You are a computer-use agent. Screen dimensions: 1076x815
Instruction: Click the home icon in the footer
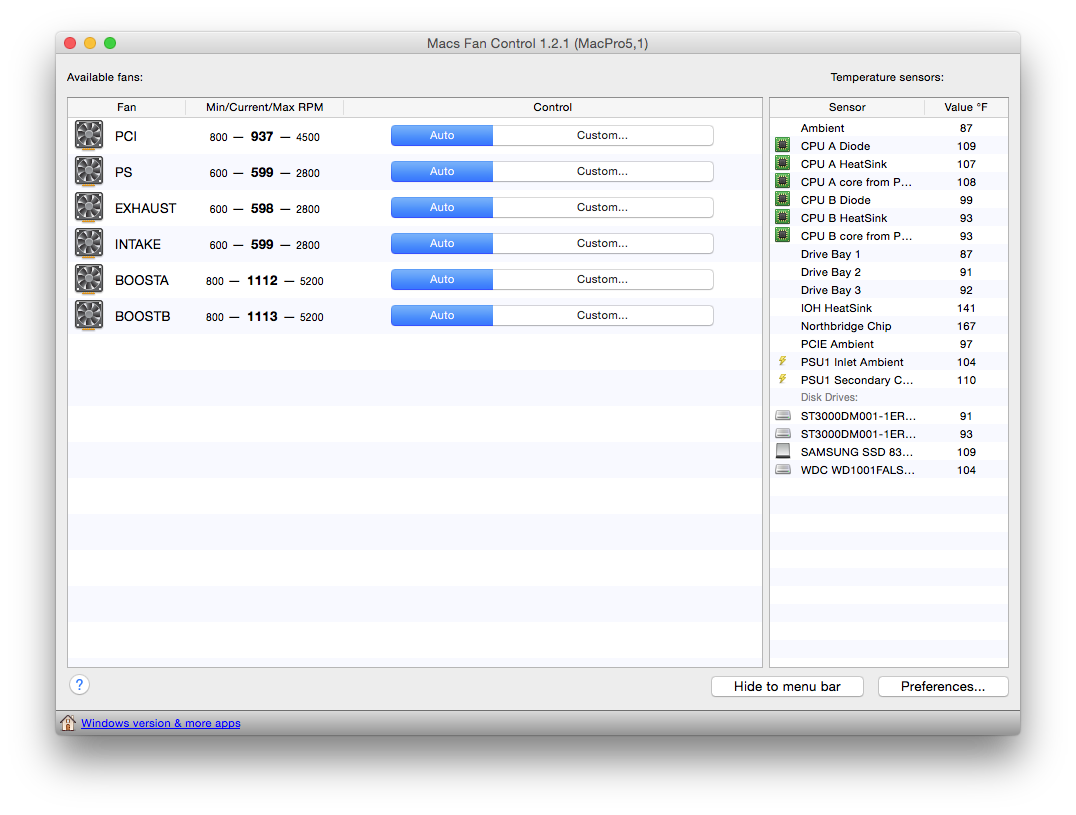point(68,723)
